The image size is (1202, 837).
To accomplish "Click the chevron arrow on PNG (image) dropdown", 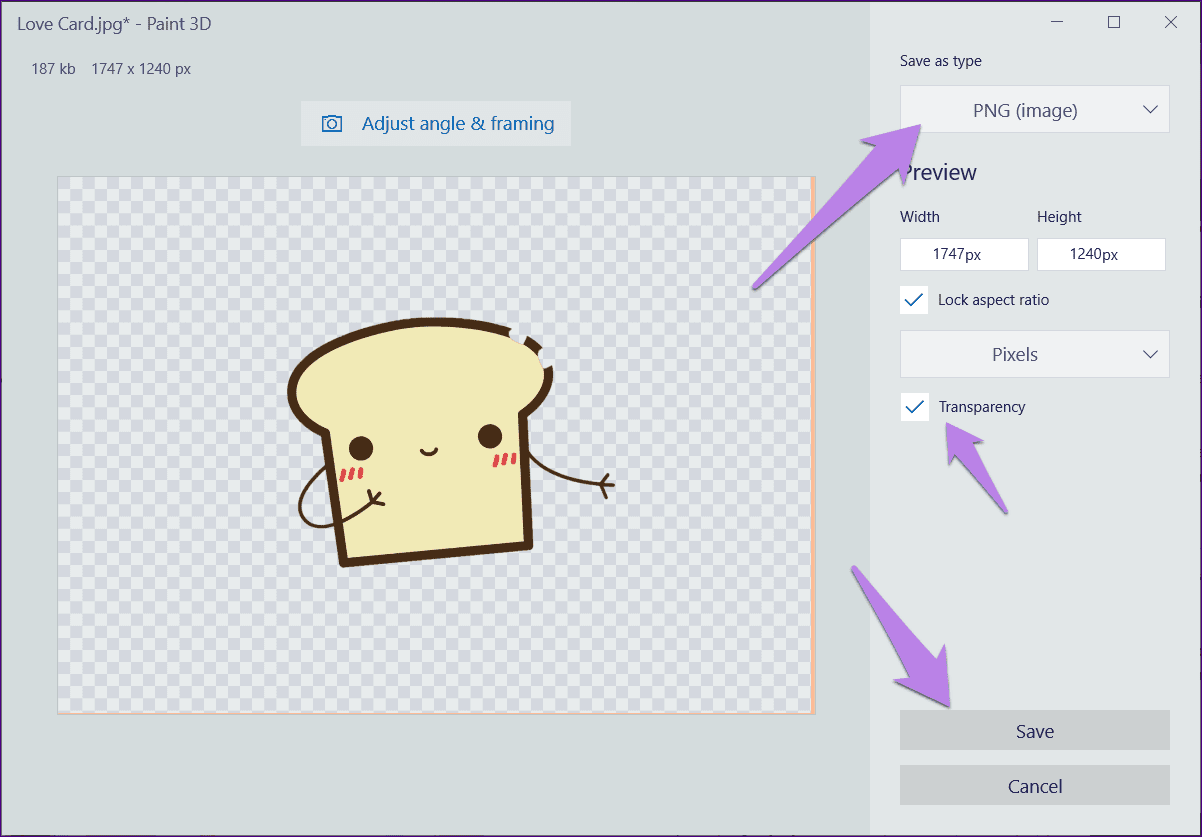I will coord(1150,110).
